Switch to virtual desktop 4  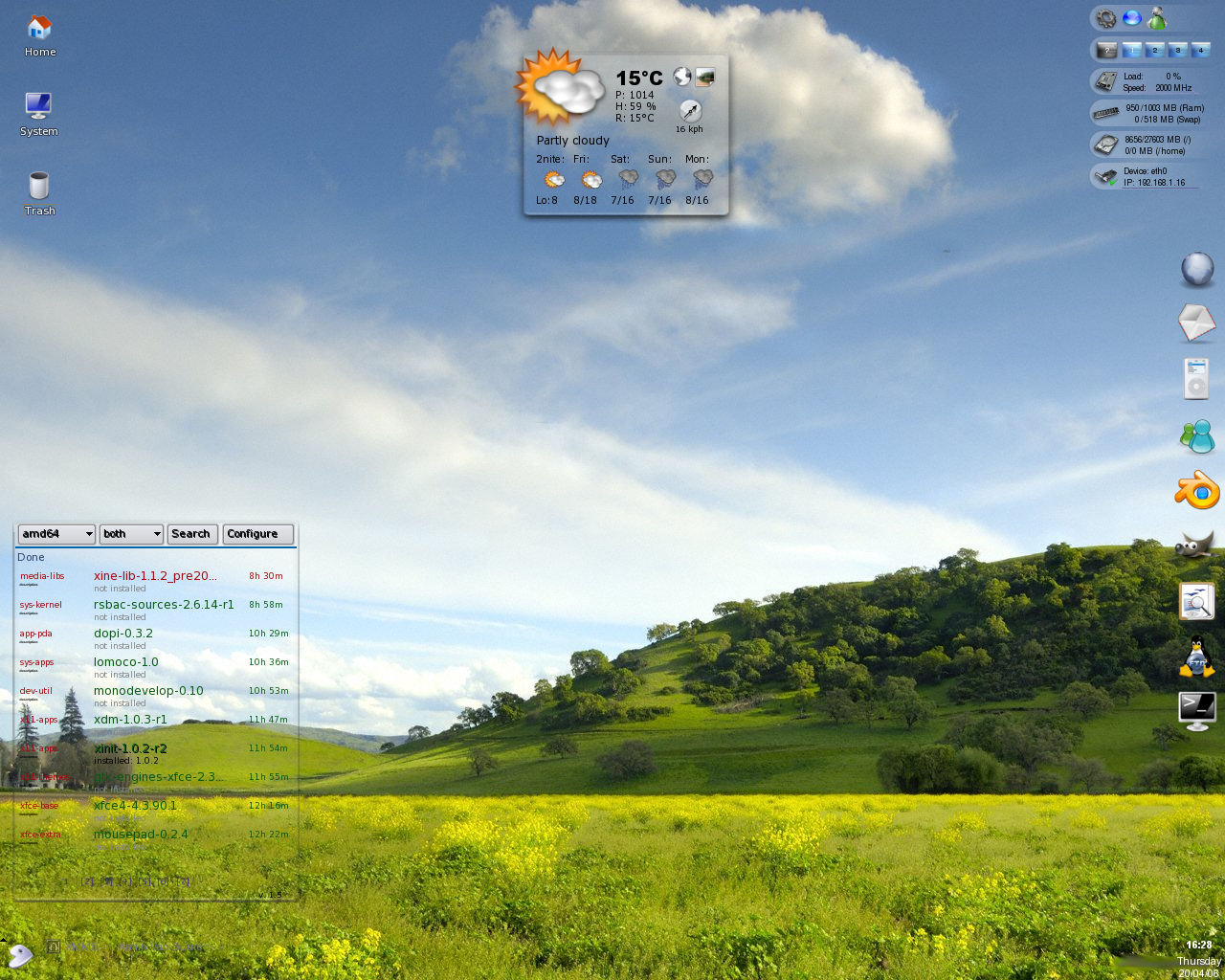click(1200, 50)
